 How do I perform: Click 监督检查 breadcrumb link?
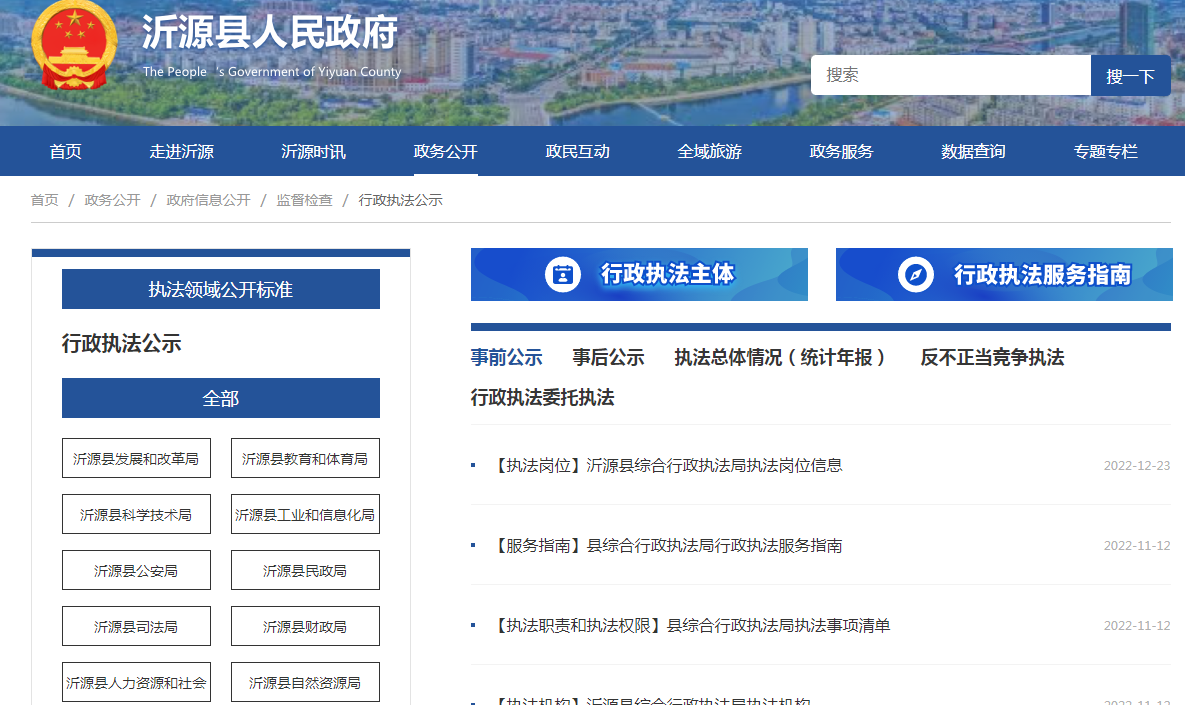(x=304, y=200)
